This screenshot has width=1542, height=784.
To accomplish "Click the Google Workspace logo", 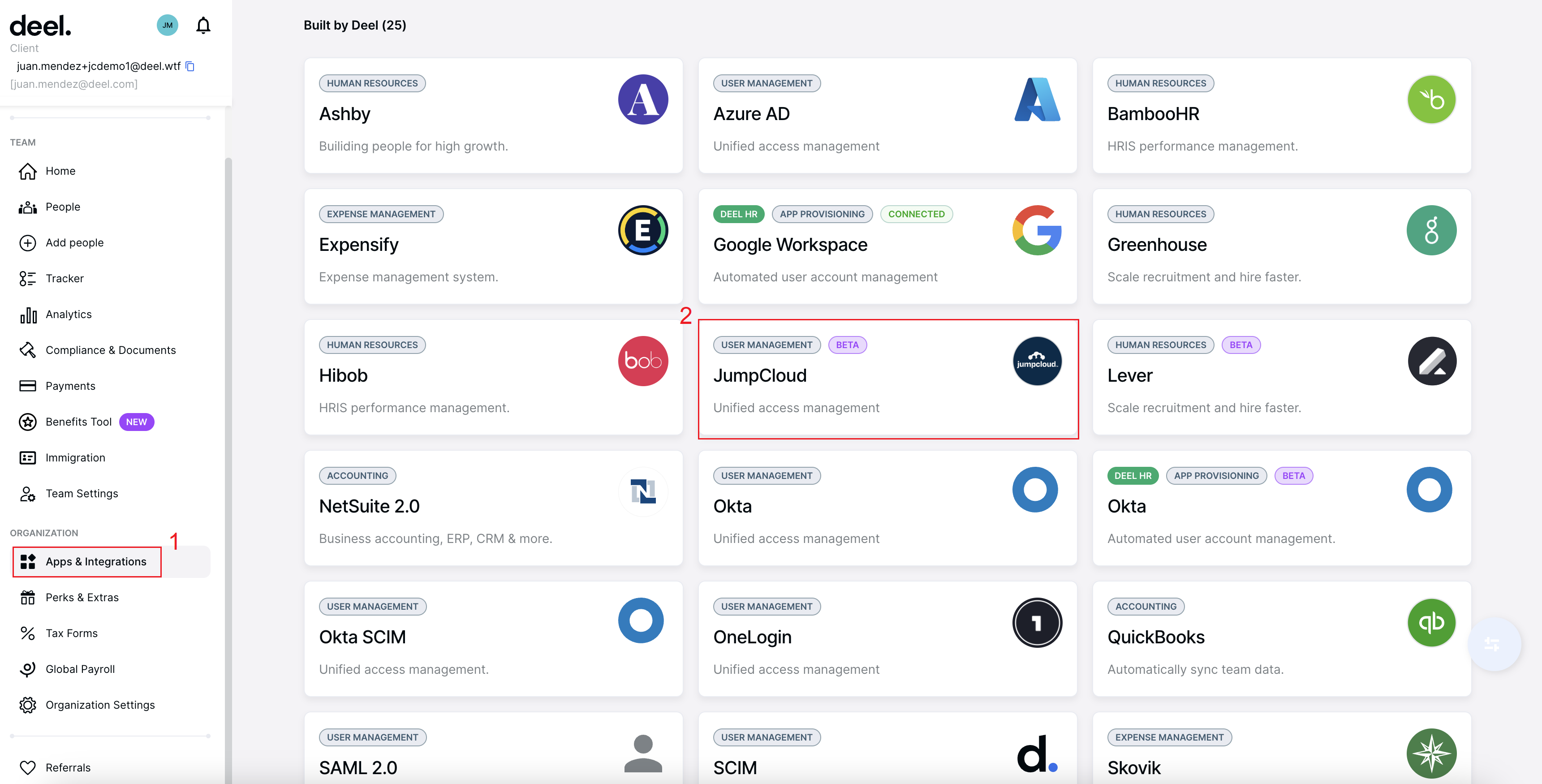I will (1038, 230).
